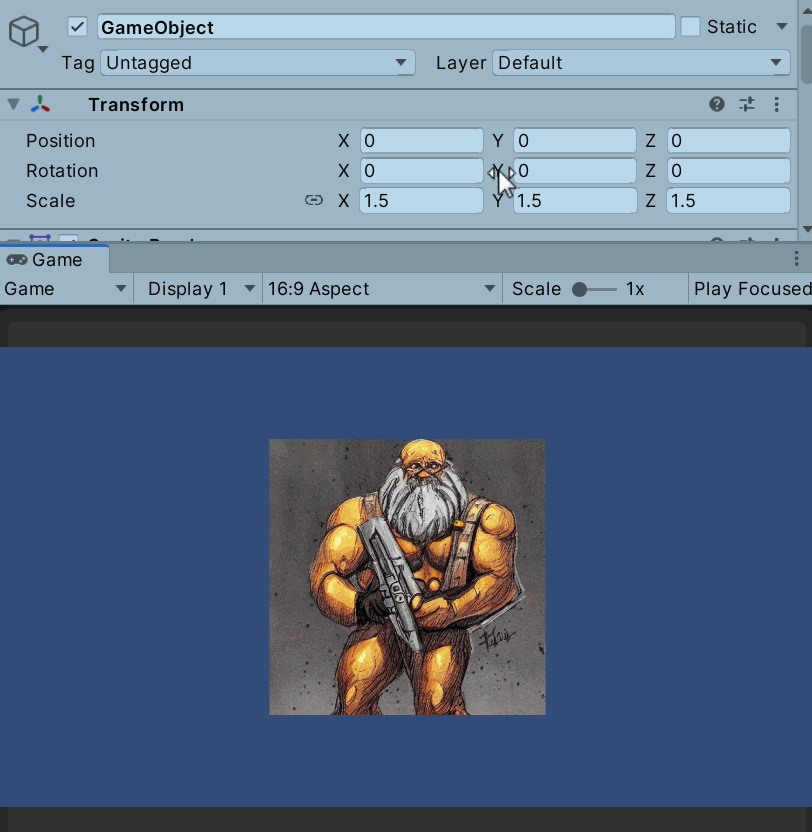Select the Game tab
Screen dimensions: 812x832
(x=55, y=259)
